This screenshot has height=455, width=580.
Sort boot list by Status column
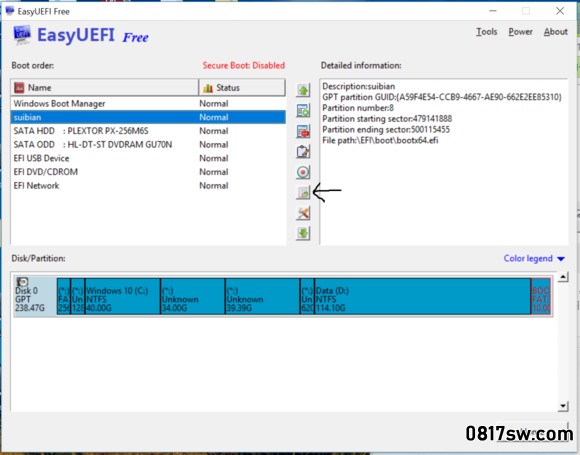pyautogui.click(x=242, y=88)
